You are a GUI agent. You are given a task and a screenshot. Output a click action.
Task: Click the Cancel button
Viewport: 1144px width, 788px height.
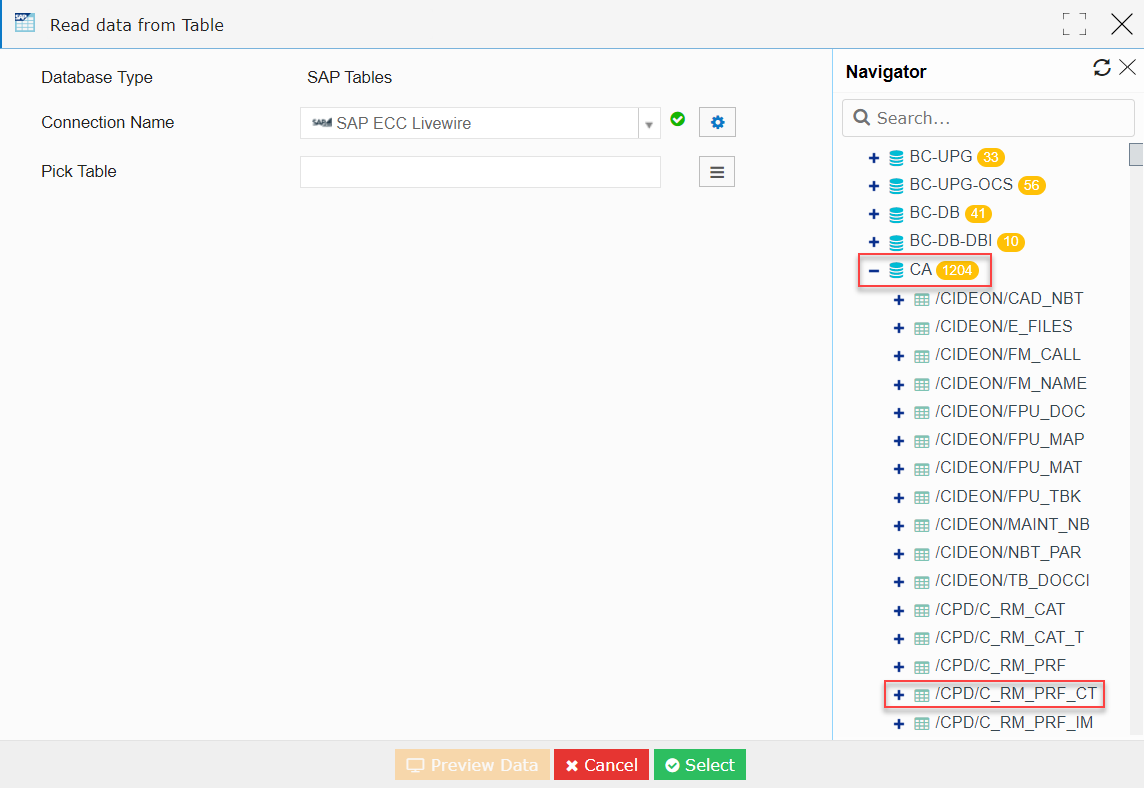coord(601,765)
